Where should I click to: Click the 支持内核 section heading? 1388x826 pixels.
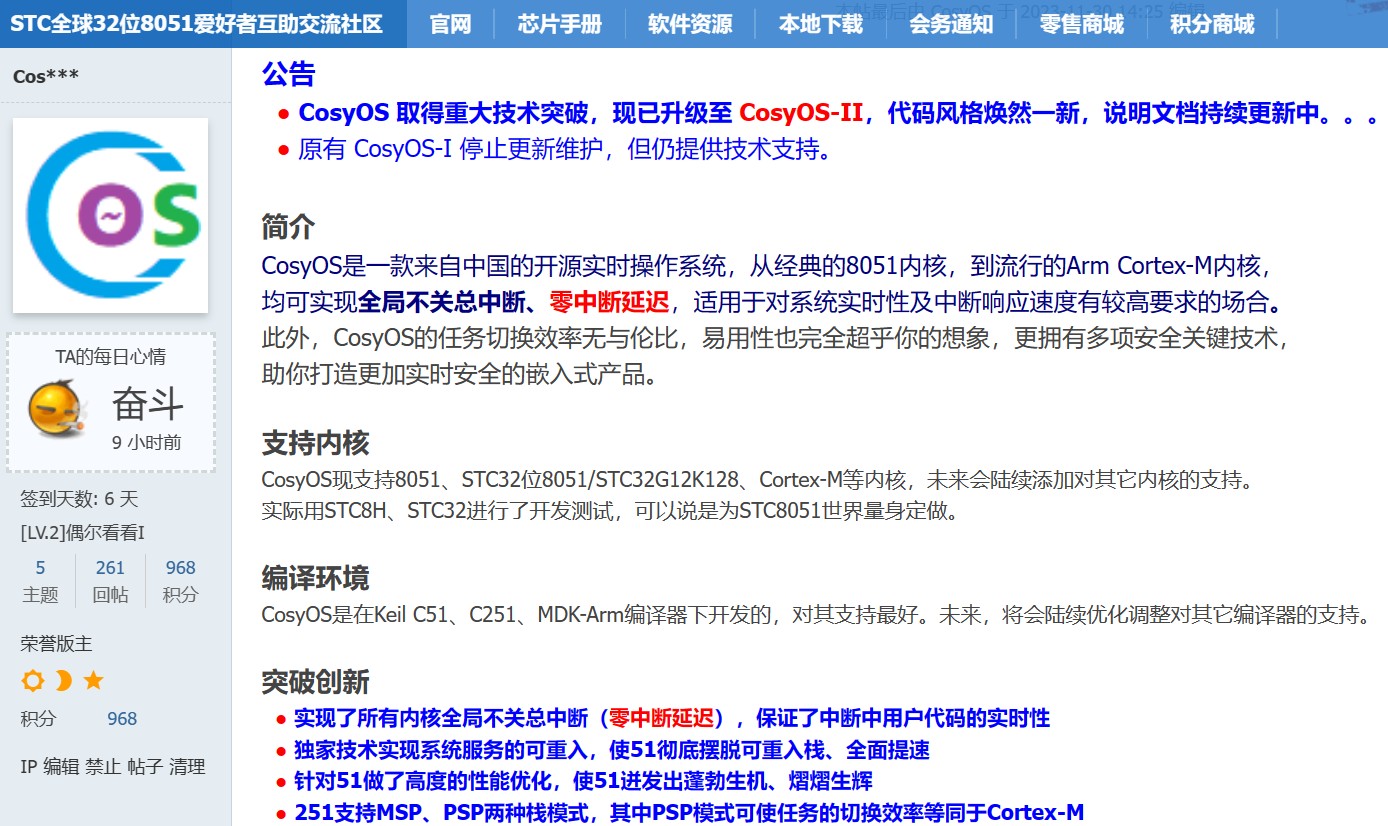(x=315, y=443)
